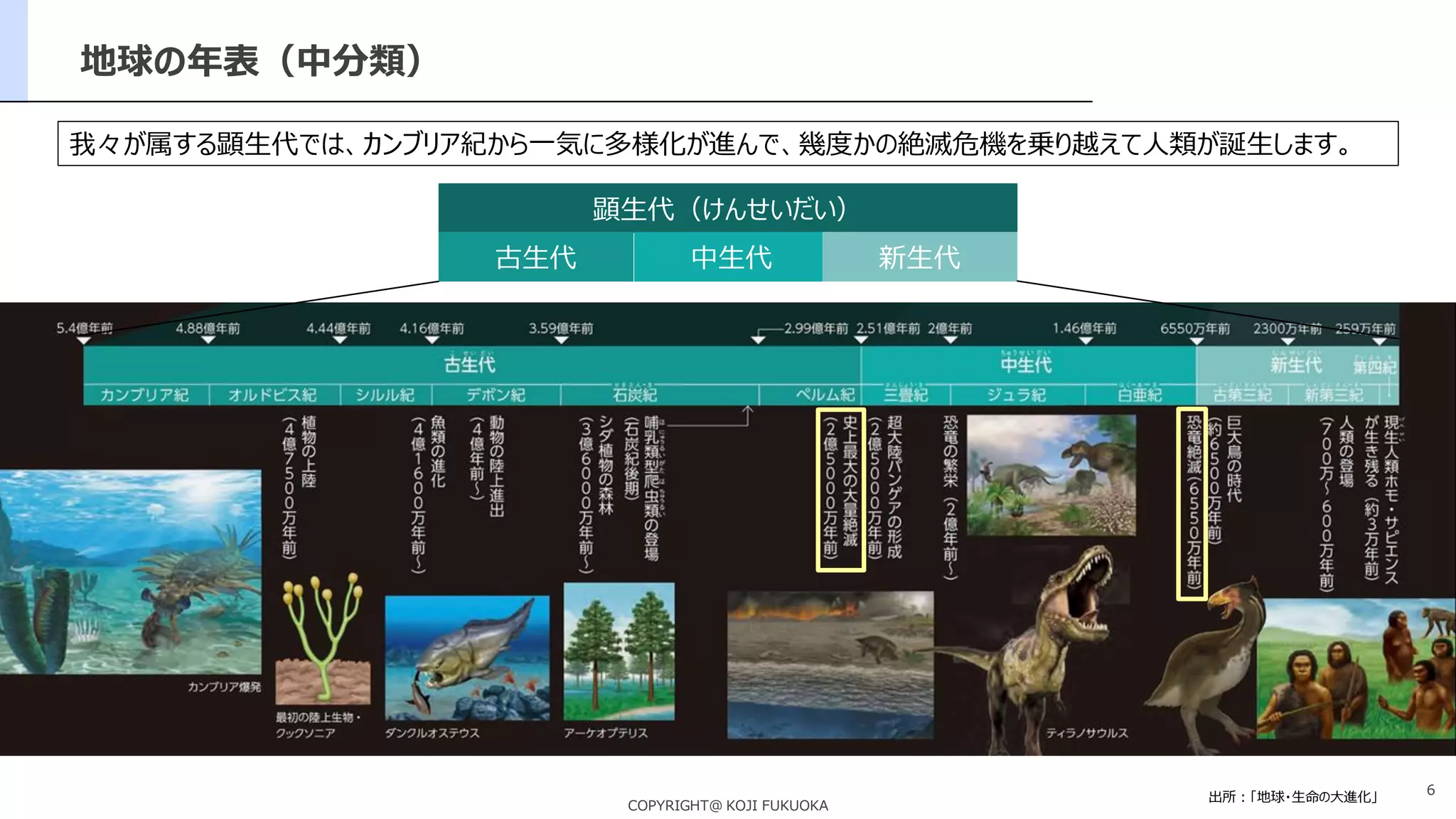The width and height of the screenshot is (1456, 819).
Task: Select the 白亜紀 period cell
Action: point(1140,395)
